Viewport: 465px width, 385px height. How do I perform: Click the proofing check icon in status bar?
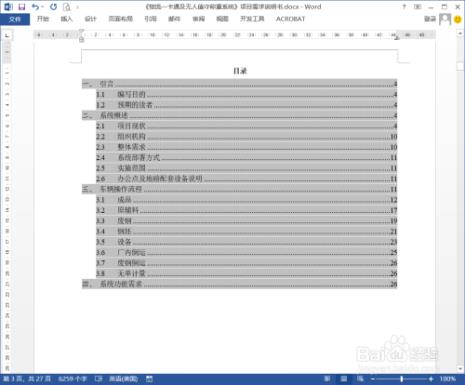(x=99, y=379)
